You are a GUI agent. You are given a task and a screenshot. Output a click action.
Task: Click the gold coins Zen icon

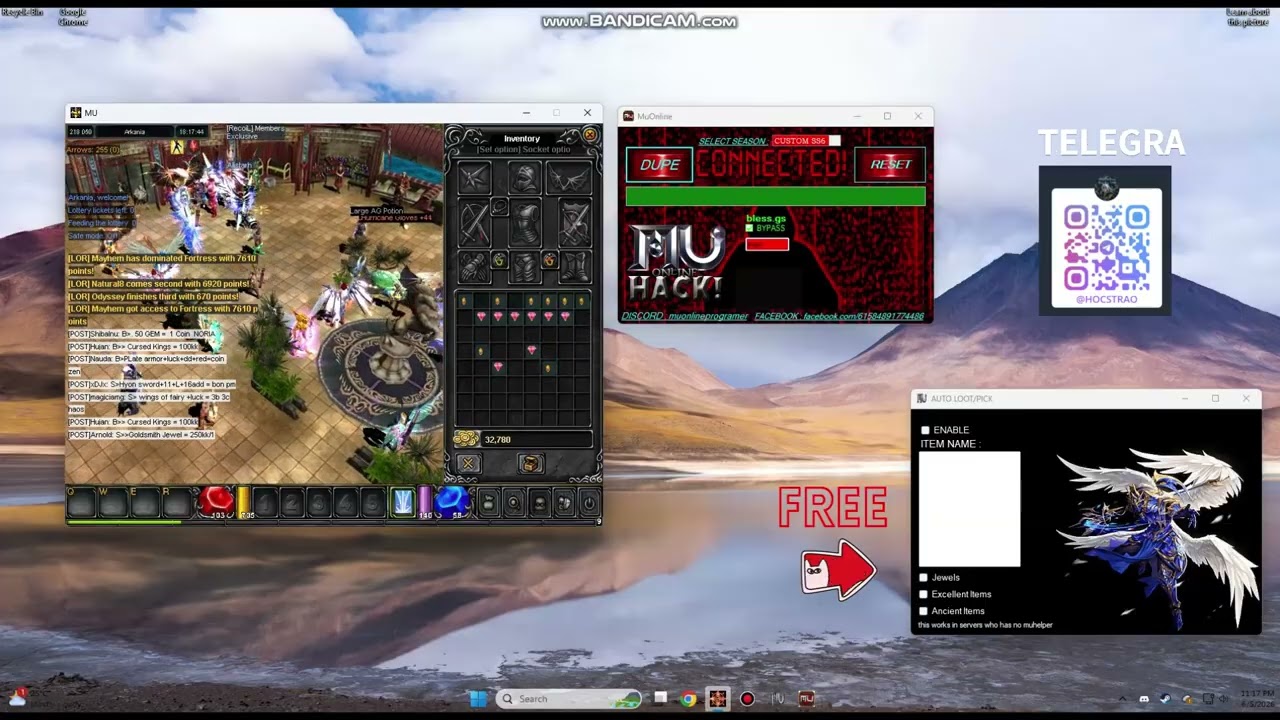pyautogui.click(x=465, y=439)
